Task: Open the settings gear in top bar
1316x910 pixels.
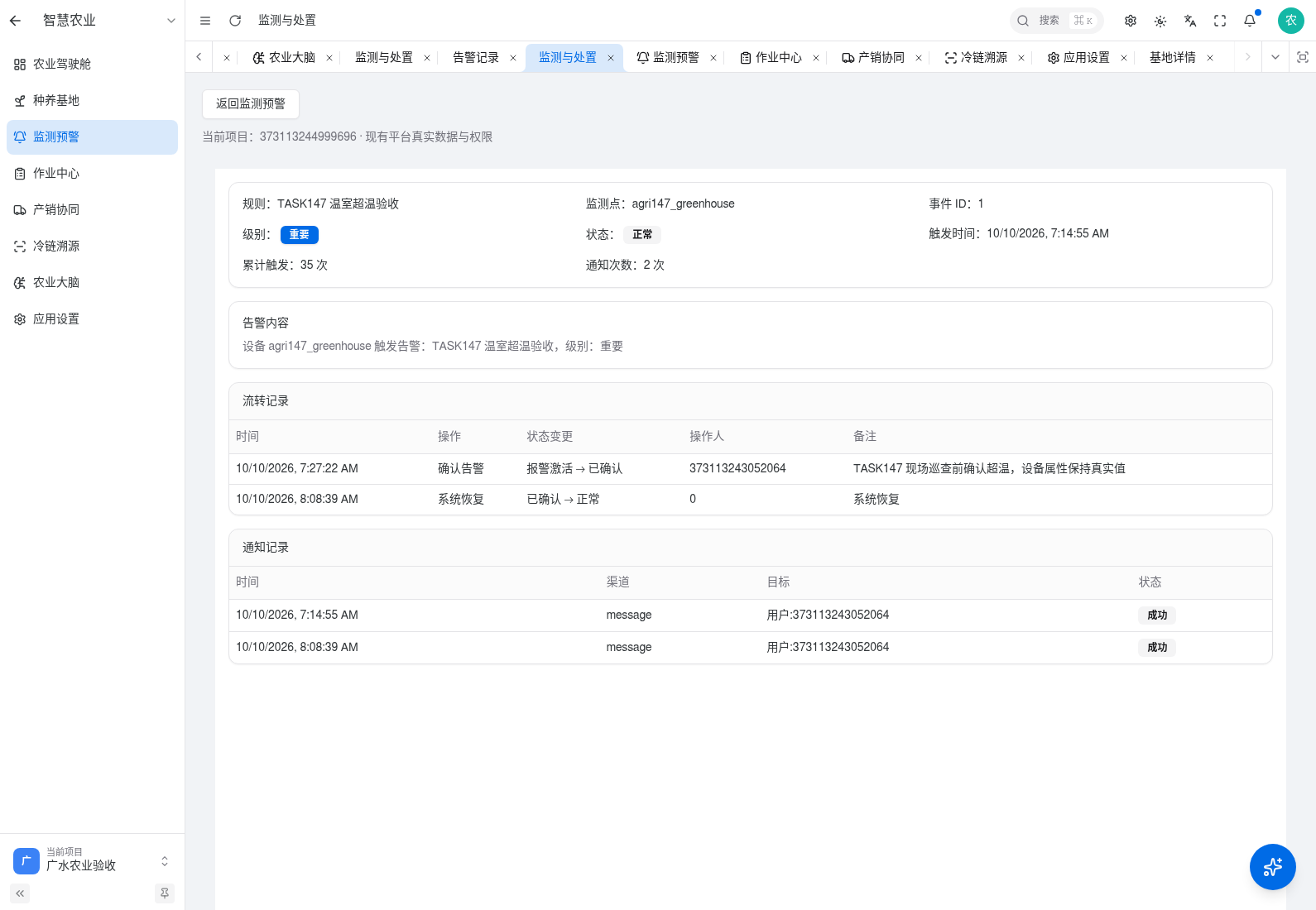Action: pyautogui.click(x=1131, y=21)
